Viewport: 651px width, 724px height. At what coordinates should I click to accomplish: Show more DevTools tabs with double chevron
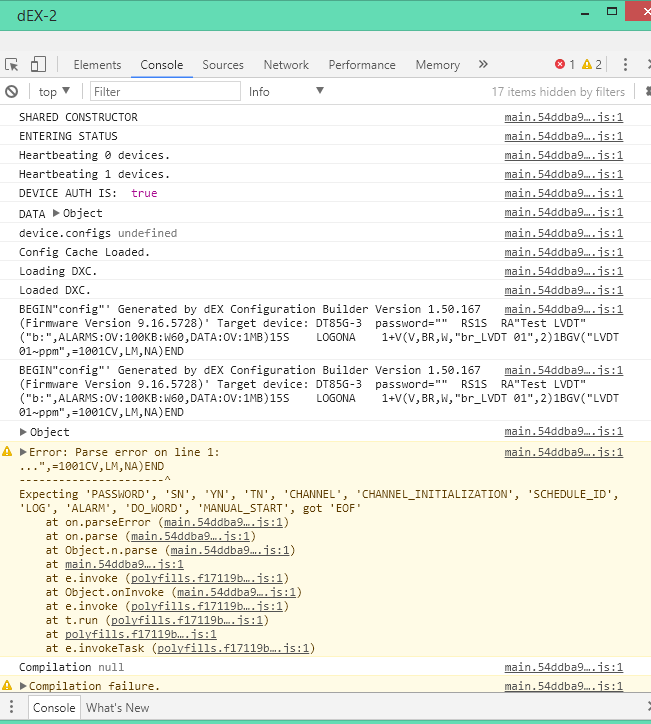(x=483, y=65)
